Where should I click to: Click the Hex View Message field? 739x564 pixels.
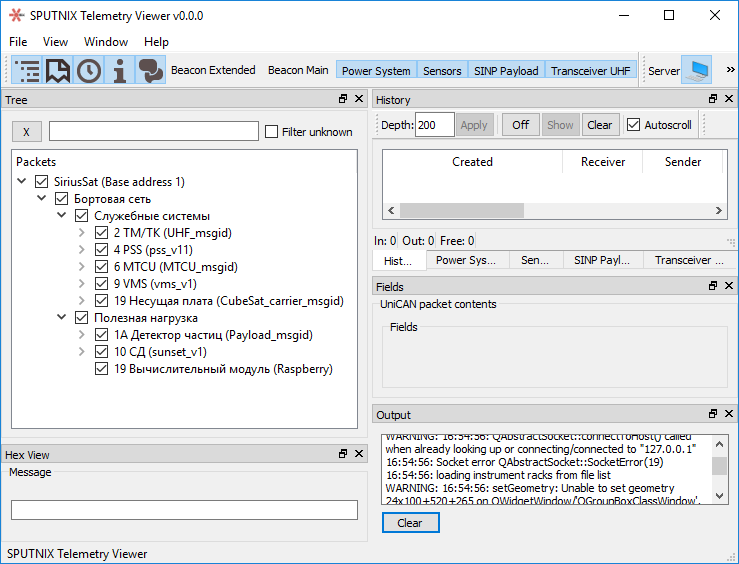click(x=184, y=510)
